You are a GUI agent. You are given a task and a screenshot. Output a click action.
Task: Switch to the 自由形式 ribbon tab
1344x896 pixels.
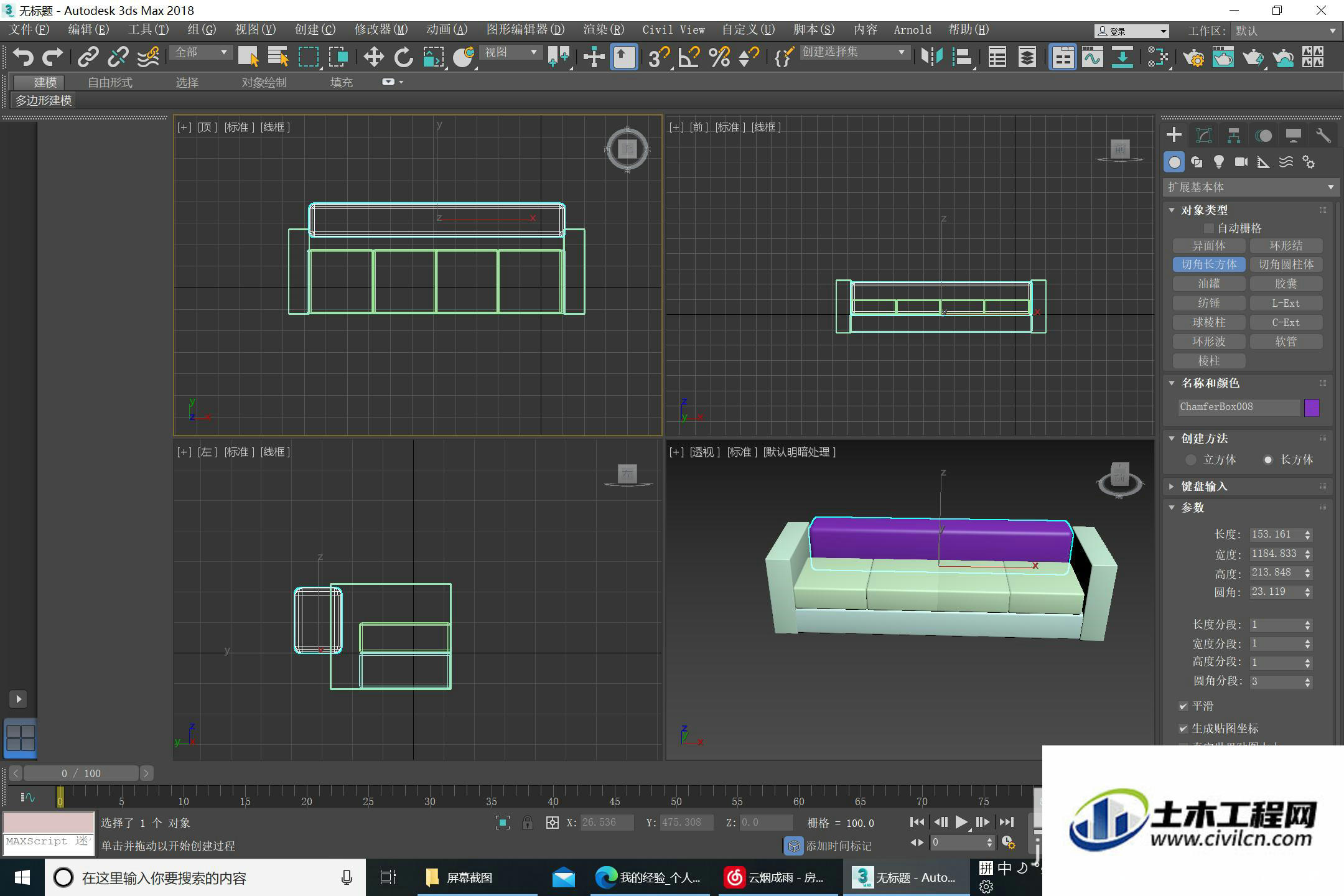110,82
